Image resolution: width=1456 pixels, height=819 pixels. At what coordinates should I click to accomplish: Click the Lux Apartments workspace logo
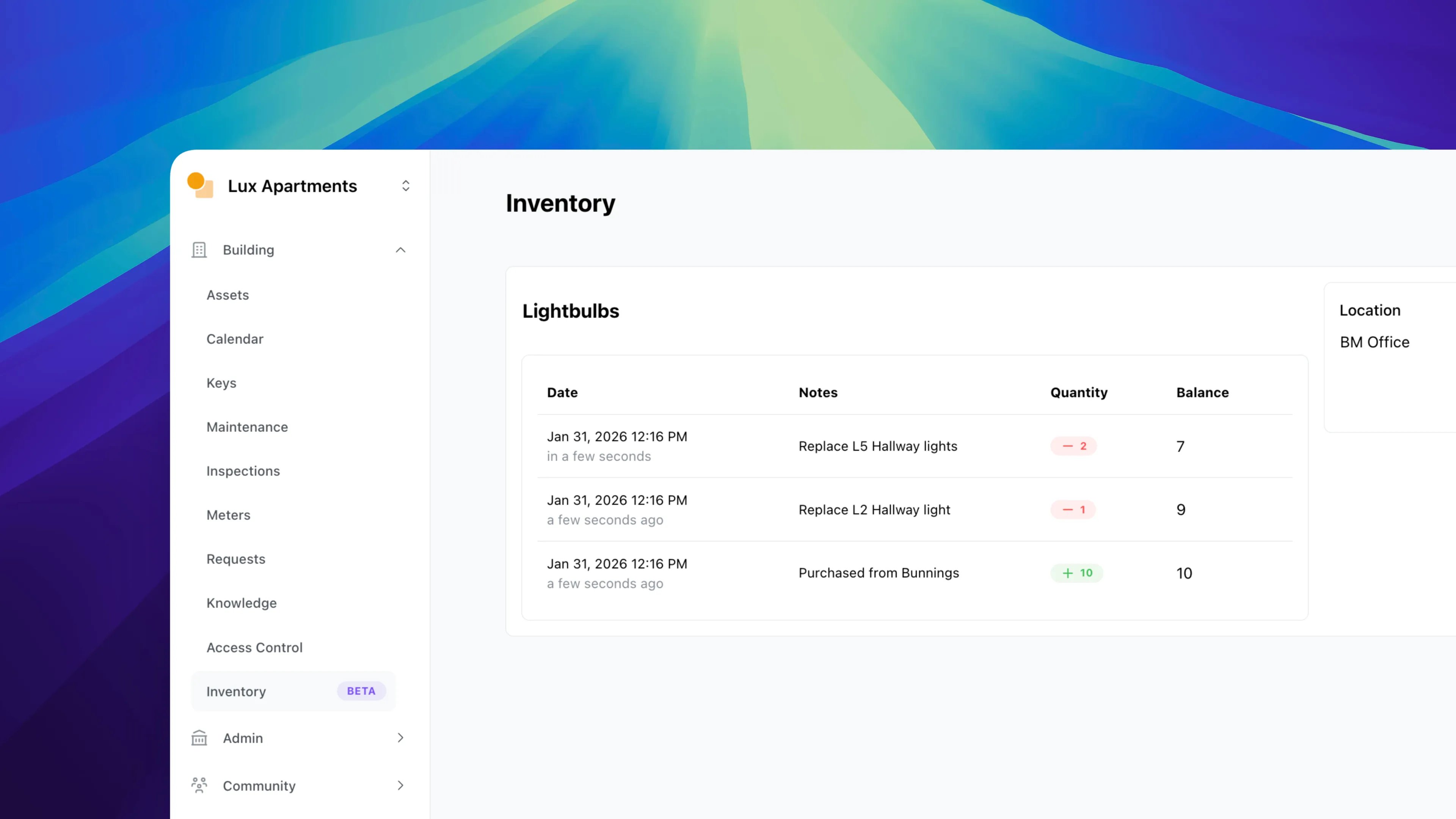coord(201,185)
